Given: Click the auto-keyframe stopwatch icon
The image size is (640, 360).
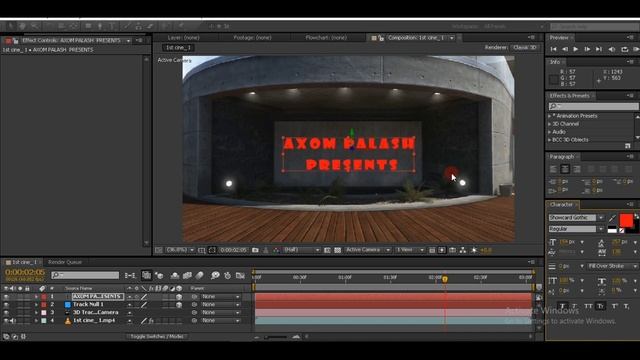Looking at the screenshot, I should click(227, 276).
